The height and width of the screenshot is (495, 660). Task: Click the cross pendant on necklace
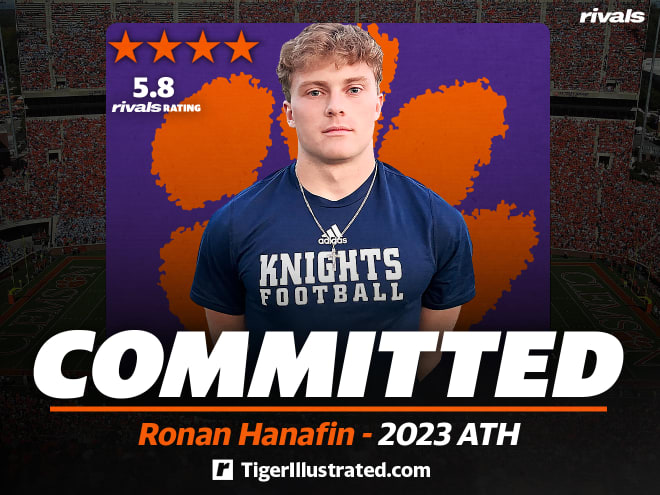point(334,257)
